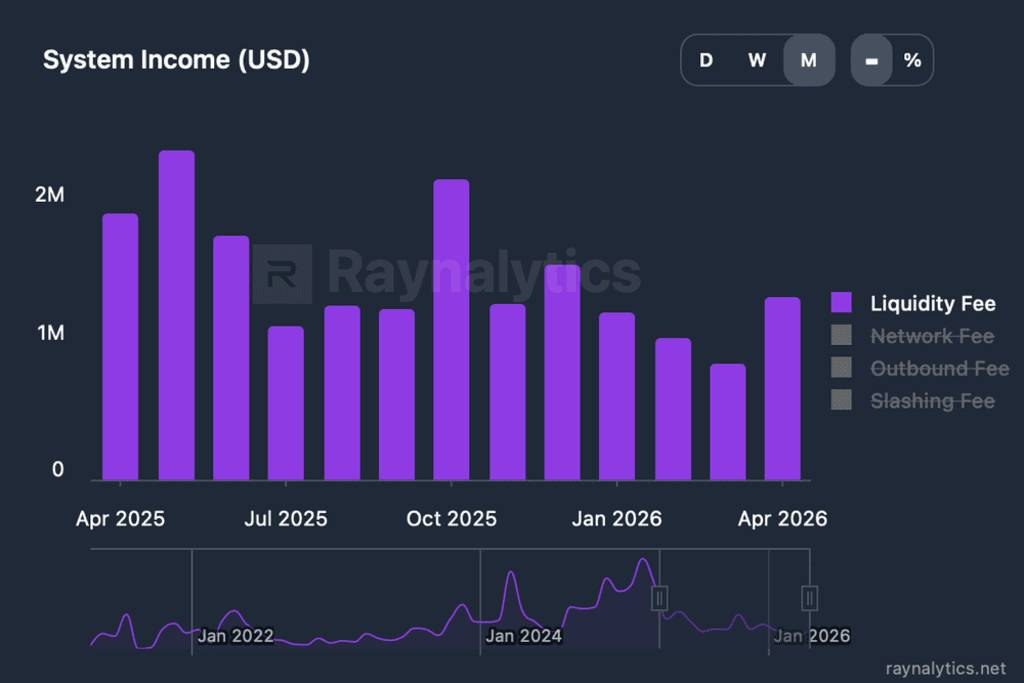Toggle absolute value mode dash button

tap(871, 60)
